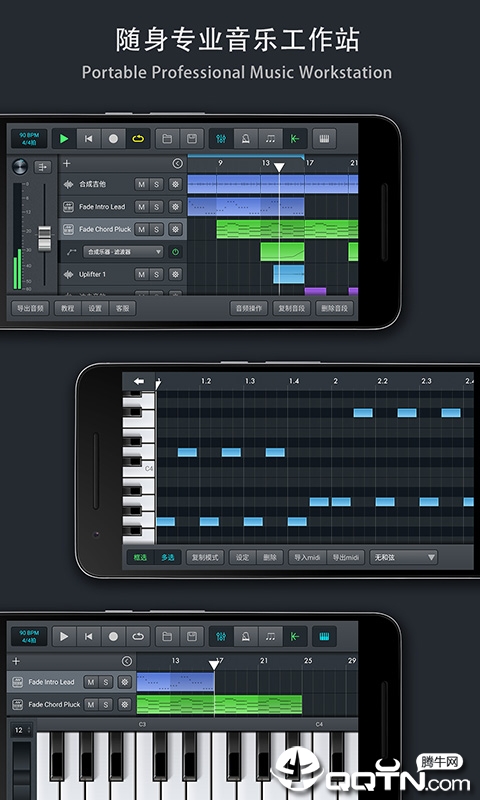
Task: Open project folder icon in top phone
Action: (167, 139)
